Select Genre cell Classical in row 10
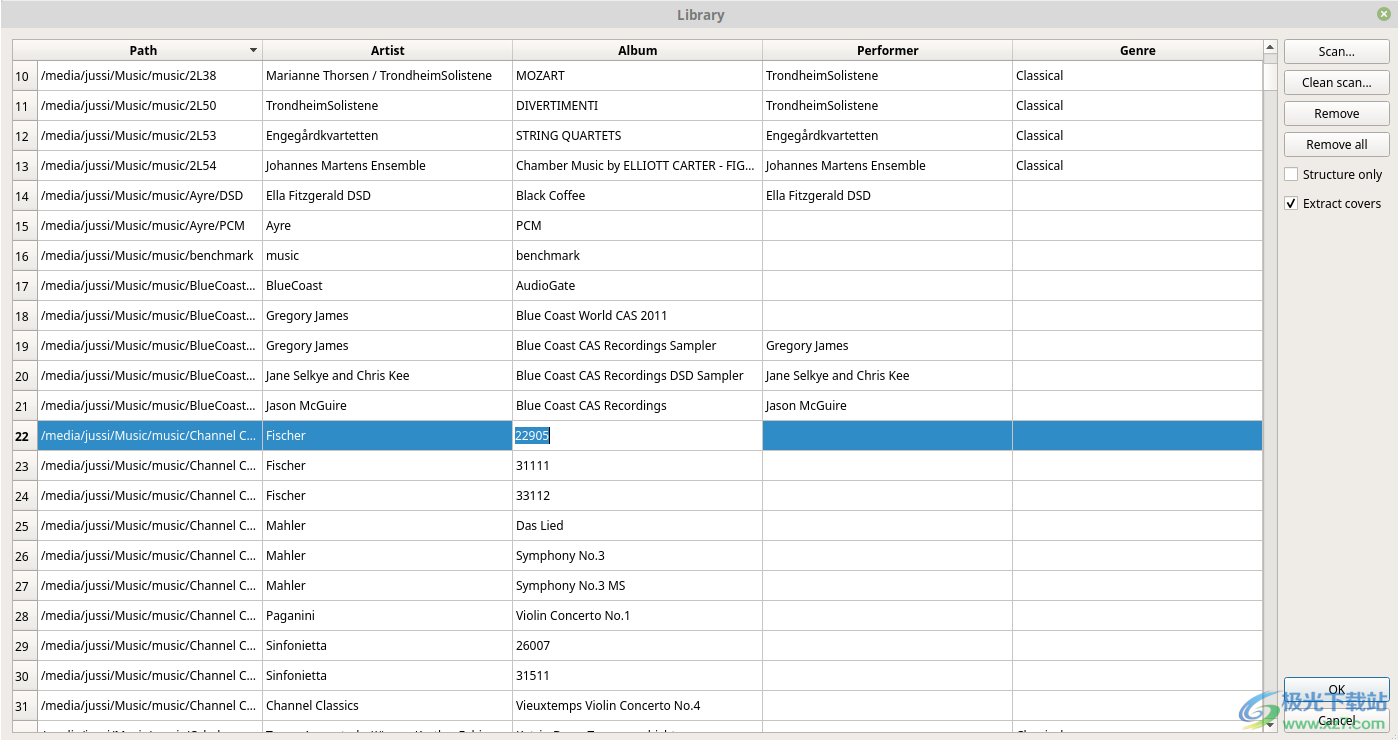The width and height of the screenshot is (1398, 740). tap(1138, 76)
